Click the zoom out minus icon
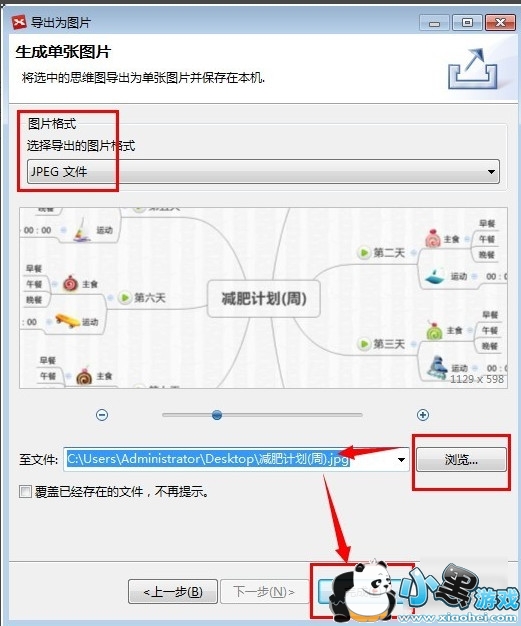This screenshot has height=626, width=521. pyautogui.click(x=102, y=415)
